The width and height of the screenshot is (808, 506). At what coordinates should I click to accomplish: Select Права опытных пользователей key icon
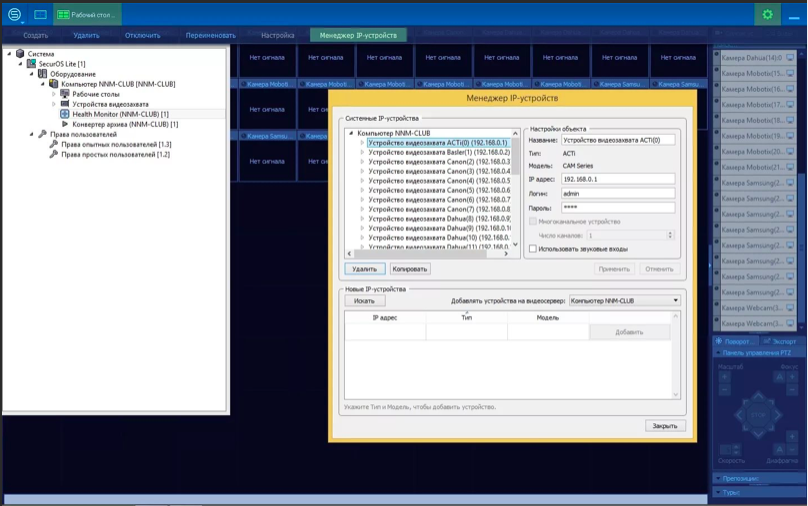click(x=54, y=144)
